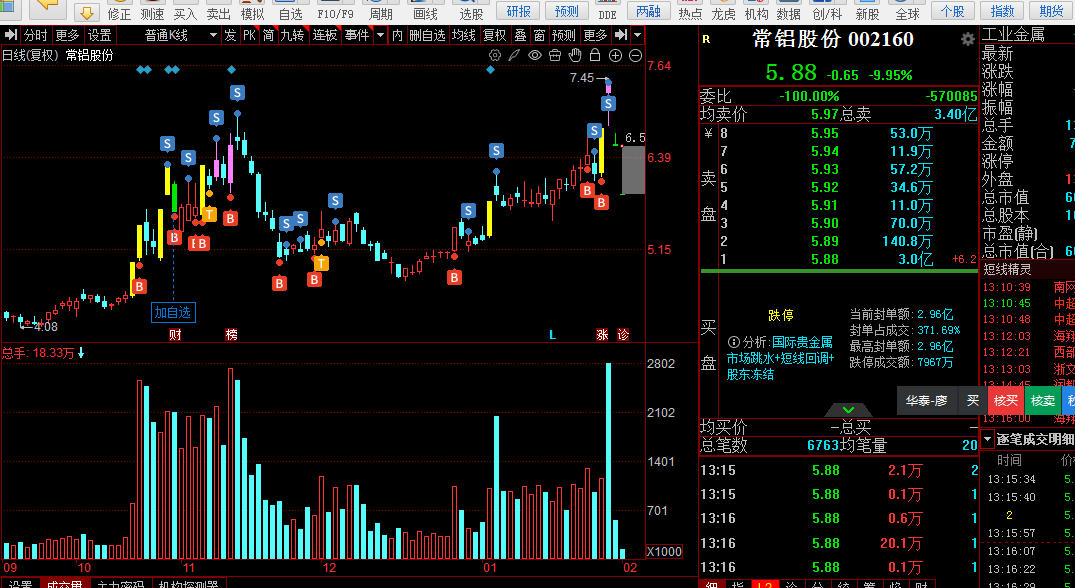Expand the 普通K线 chart type dropdown
Screen dimensions: 1075x588
[213, 35]
